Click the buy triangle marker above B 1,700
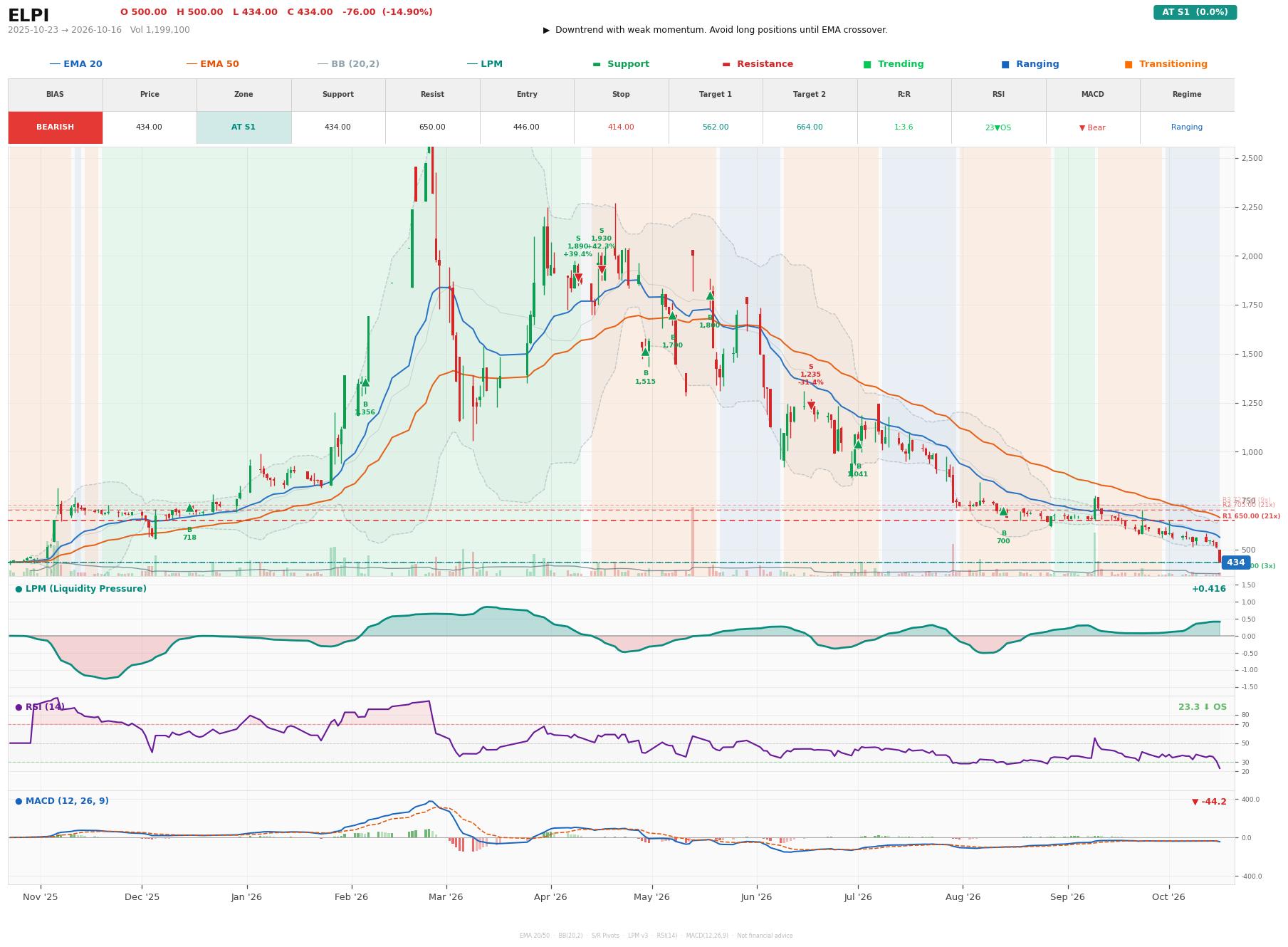 pyautogui.click(x=672, y=315)
